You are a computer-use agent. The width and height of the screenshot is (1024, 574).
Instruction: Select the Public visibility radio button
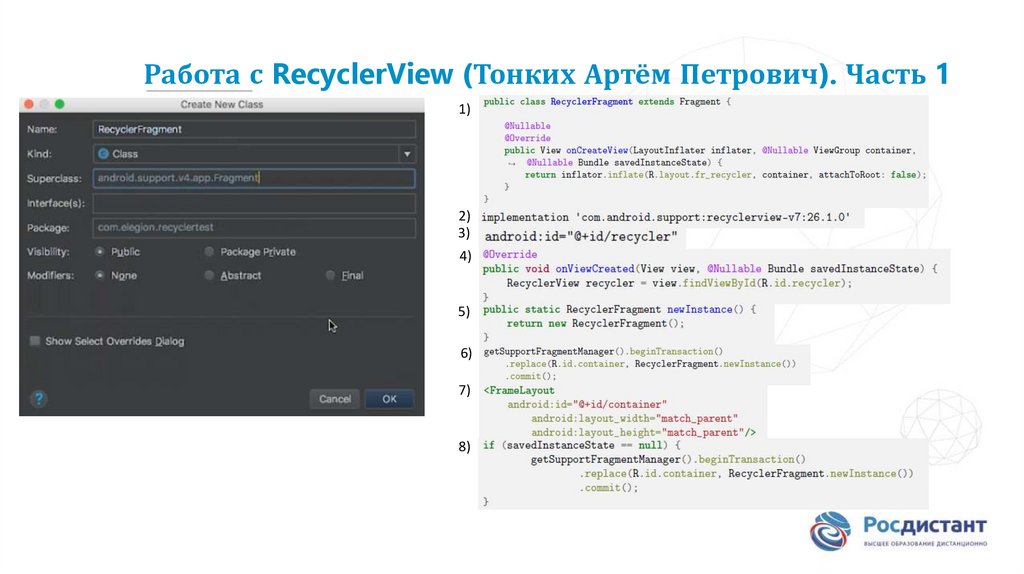click(100, 252)
